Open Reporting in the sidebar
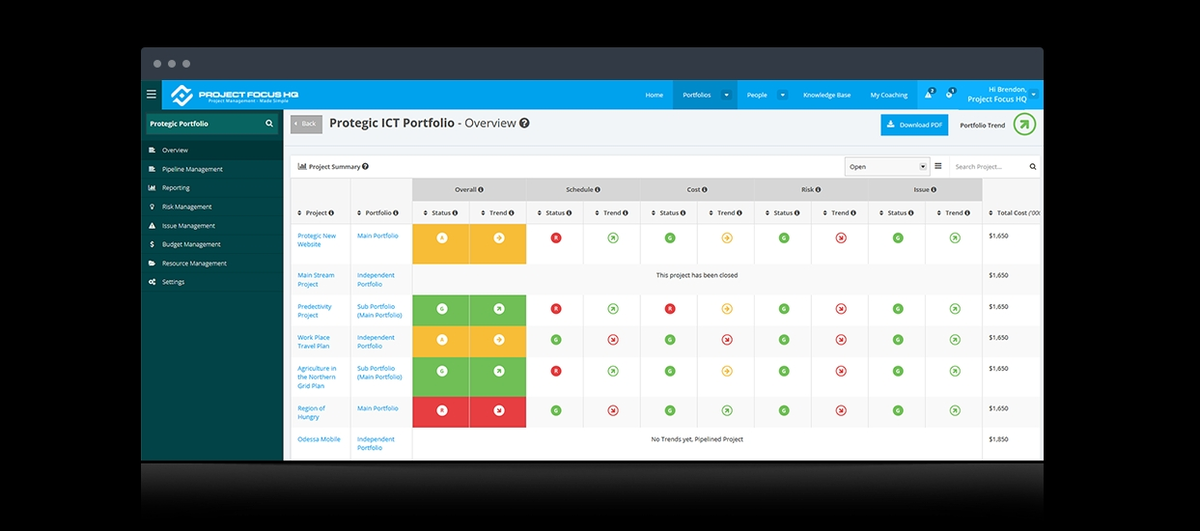This screenshot has height=531, width=1200. (x=212, y=188)
